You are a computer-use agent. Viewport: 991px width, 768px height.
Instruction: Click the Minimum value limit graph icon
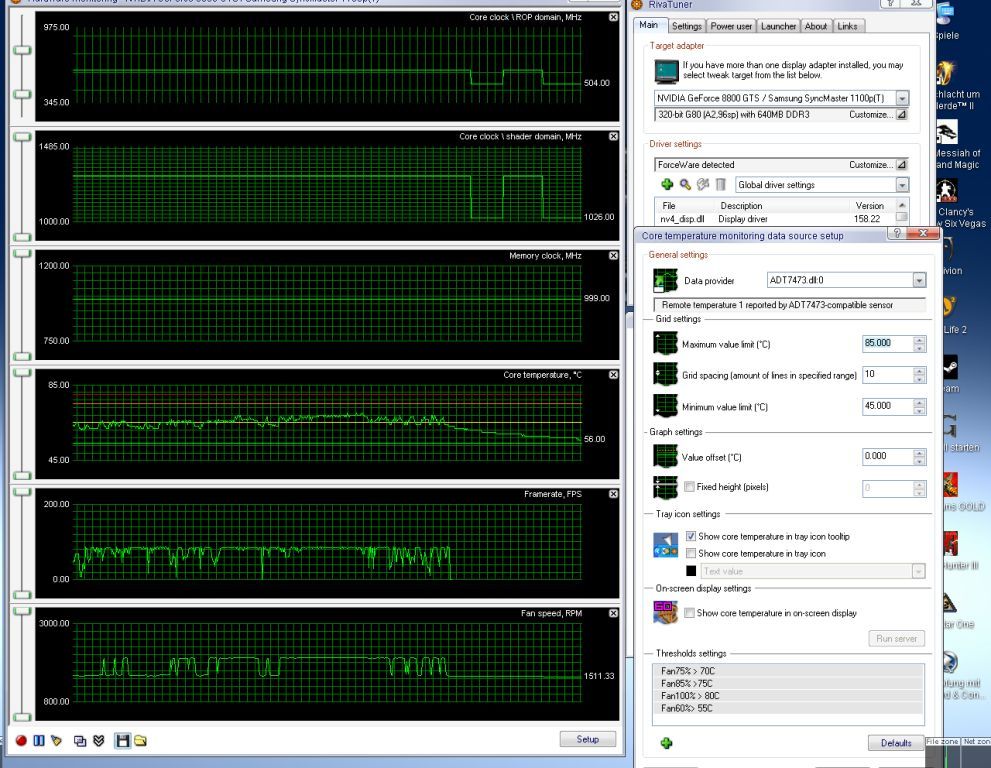(x=665, y=406)
